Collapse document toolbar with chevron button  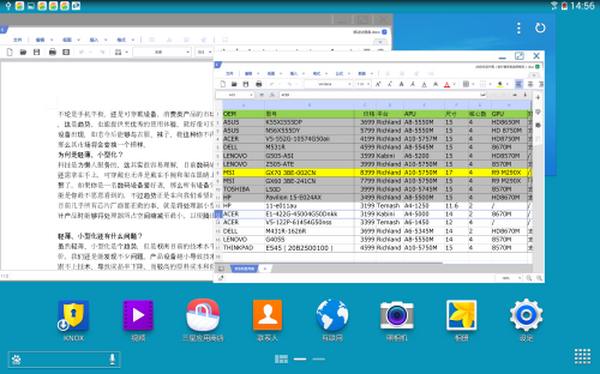click(380, 42)
